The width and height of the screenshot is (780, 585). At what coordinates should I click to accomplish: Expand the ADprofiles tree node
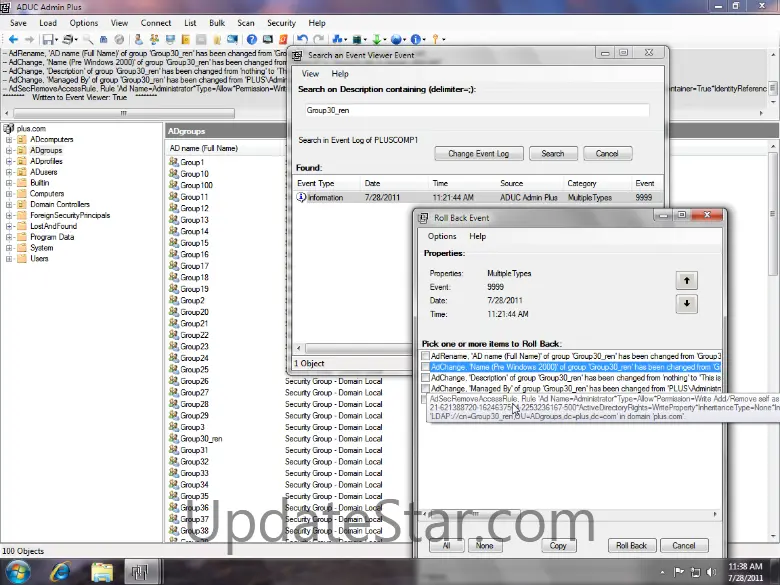pos(8,161)
